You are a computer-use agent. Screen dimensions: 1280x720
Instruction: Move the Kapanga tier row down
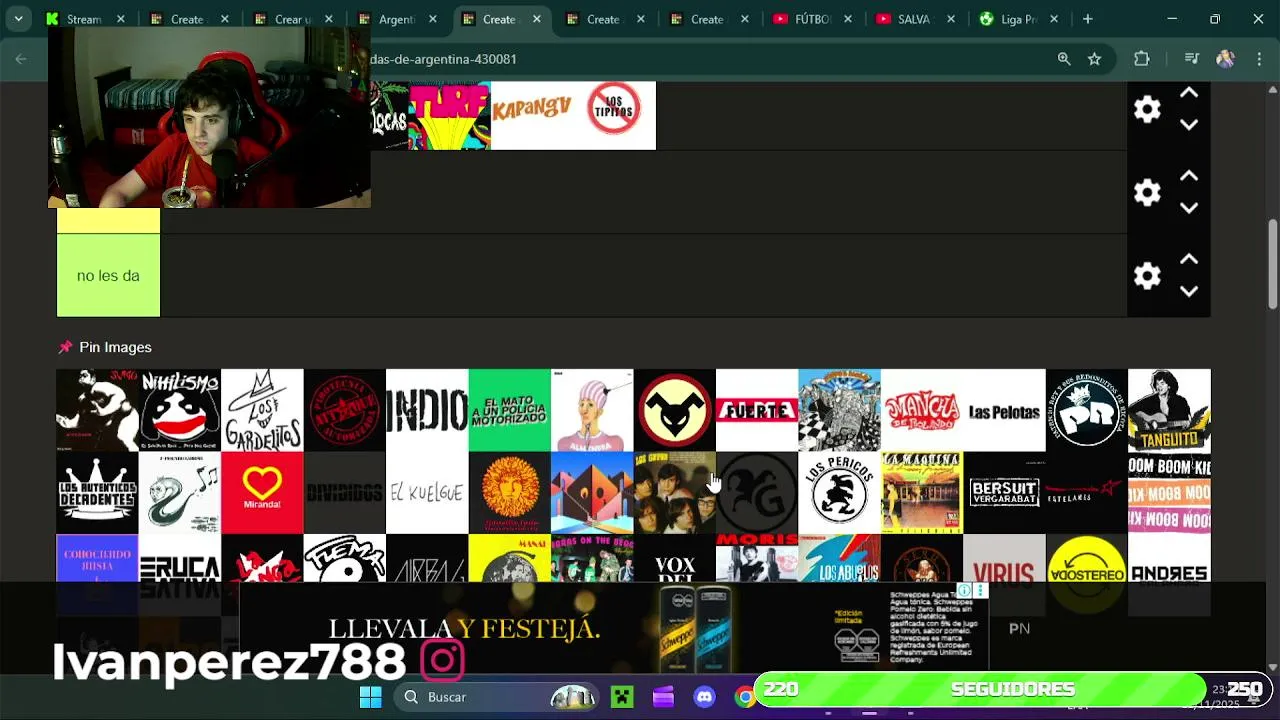pos(1189,125)
